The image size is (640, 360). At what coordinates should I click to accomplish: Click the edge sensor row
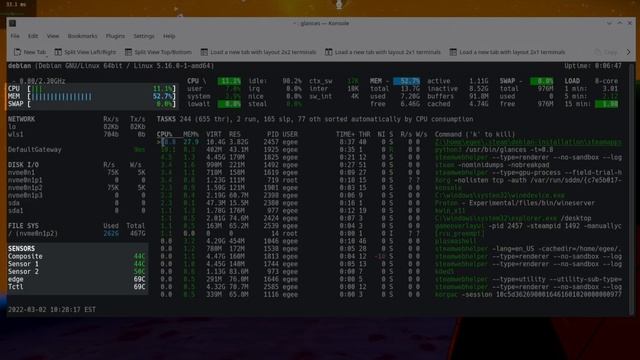coord(76,279)
